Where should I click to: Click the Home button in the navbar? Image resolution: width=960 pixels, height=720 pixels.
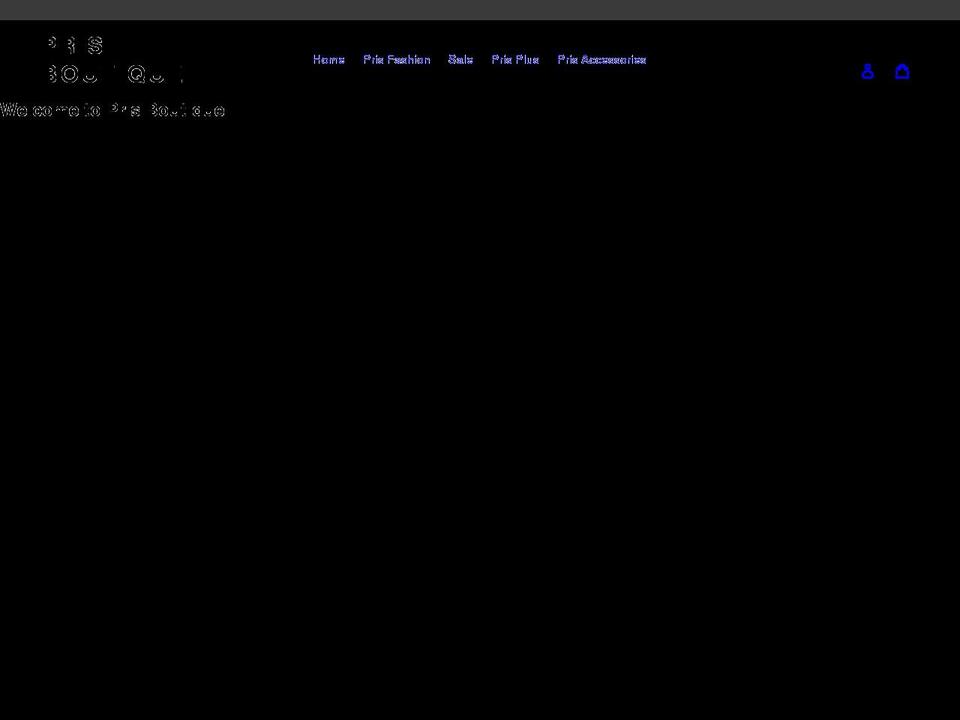(x=328, y=59)
